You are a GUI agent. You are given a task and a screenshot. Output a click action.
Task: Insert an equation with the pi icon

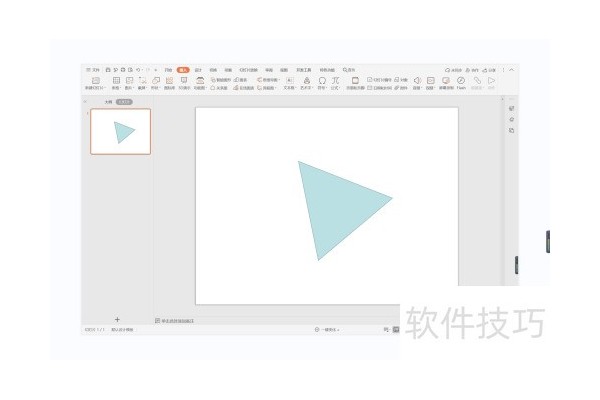[336, 80]
